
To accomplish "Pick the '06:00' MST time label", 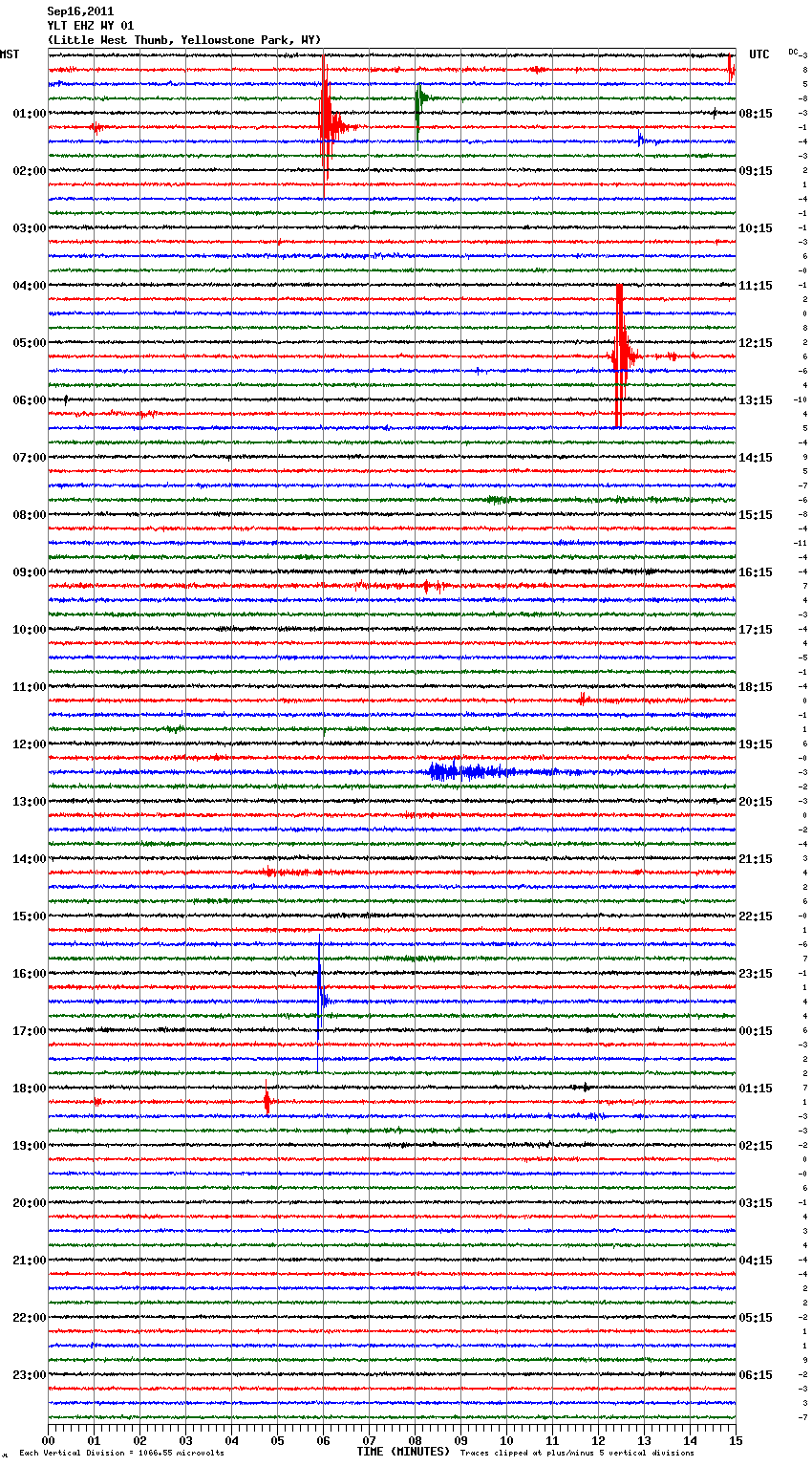I will (29, 400).
